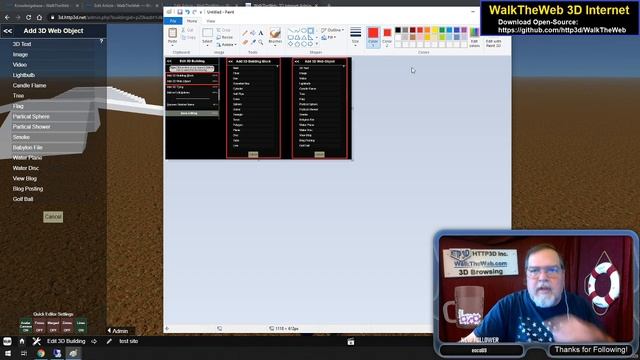Select the Pencil tool in Paint

point(245,33)
